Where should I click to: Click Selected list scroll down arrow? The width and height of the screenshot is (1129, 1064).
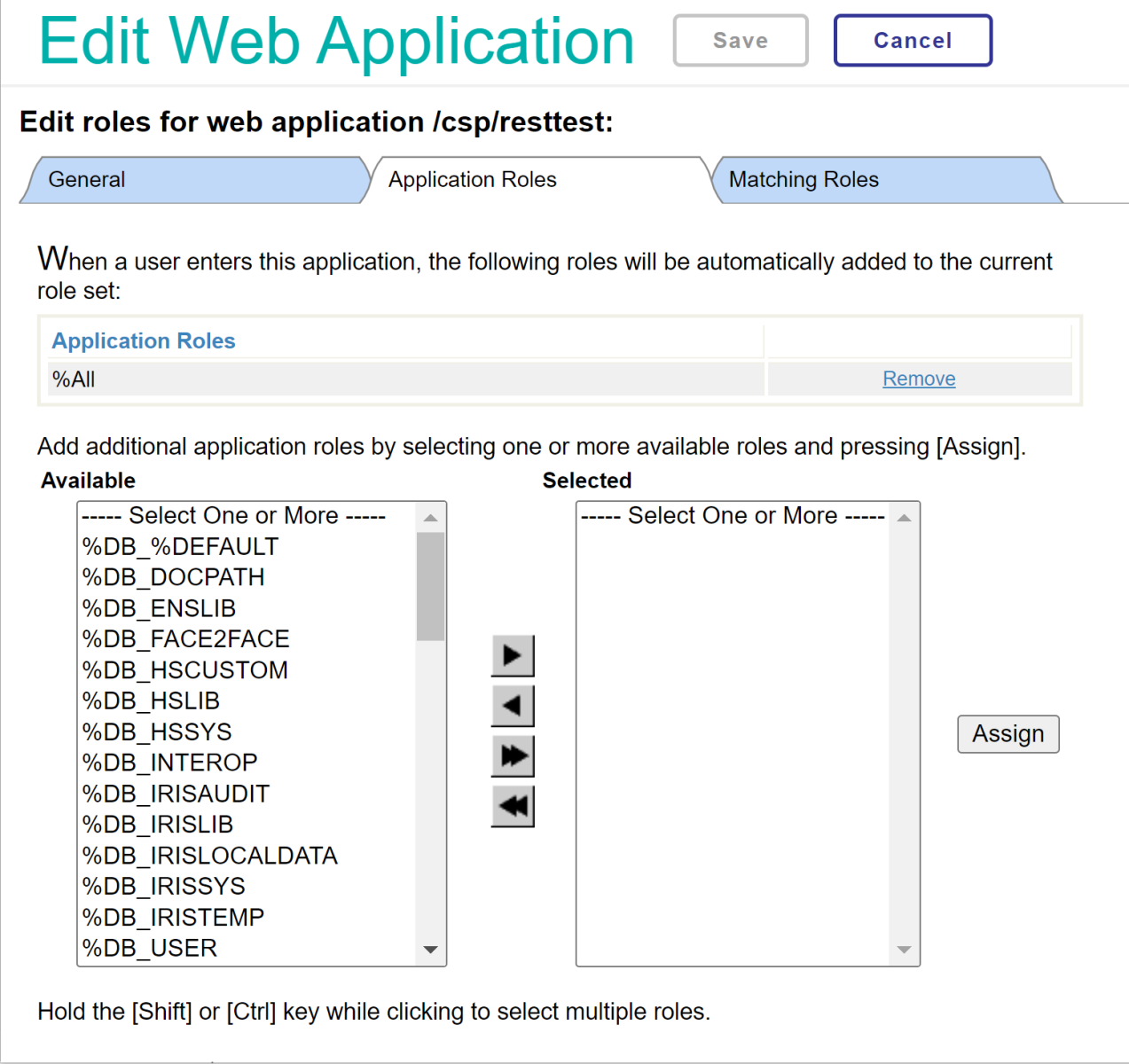click(x=904, y=950)
